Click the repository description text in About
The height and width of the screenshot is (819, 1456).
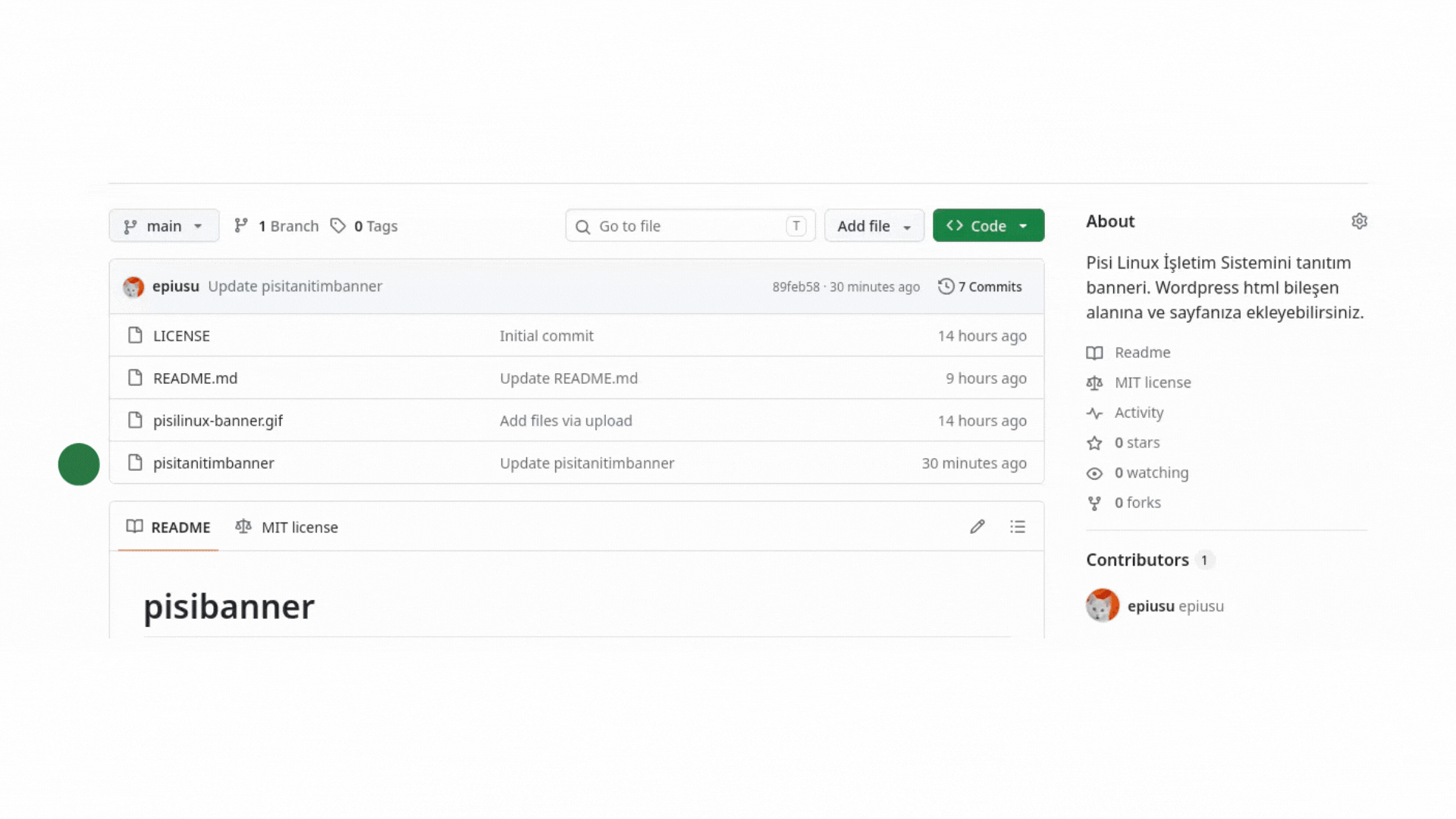1225,287
